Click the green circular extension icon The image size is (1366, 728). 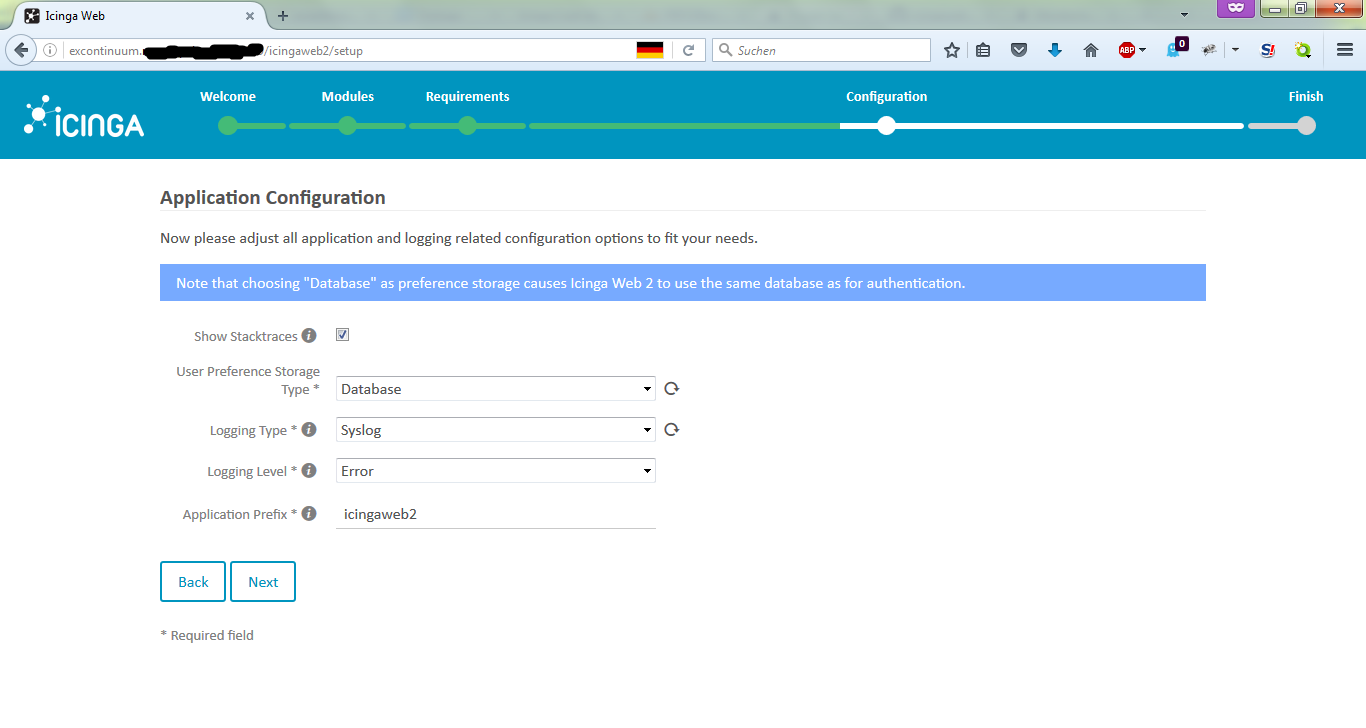coord(1303,50)
